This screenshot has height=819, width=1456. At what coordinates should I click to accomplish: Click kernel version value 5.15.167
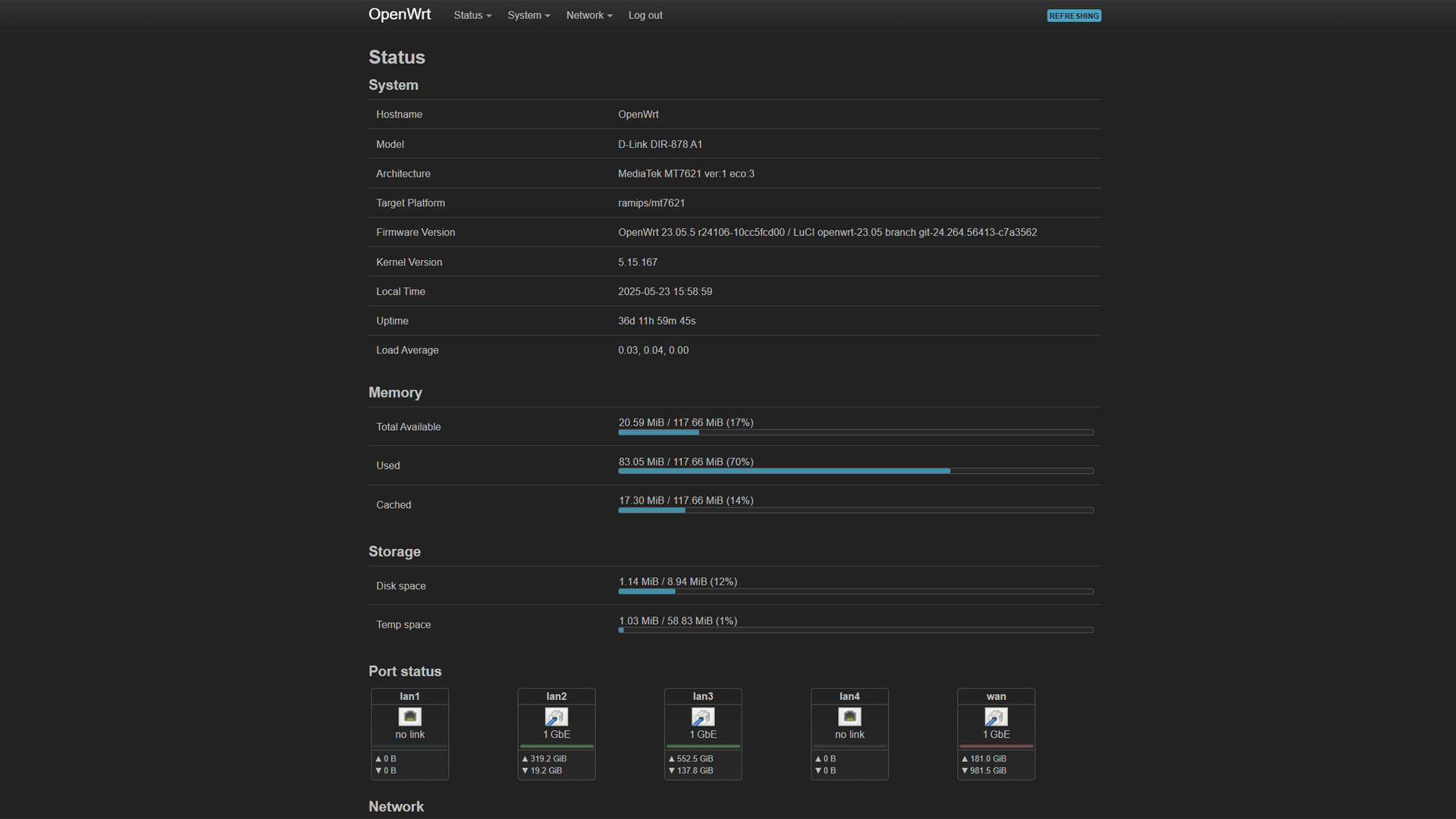point(637,262)
